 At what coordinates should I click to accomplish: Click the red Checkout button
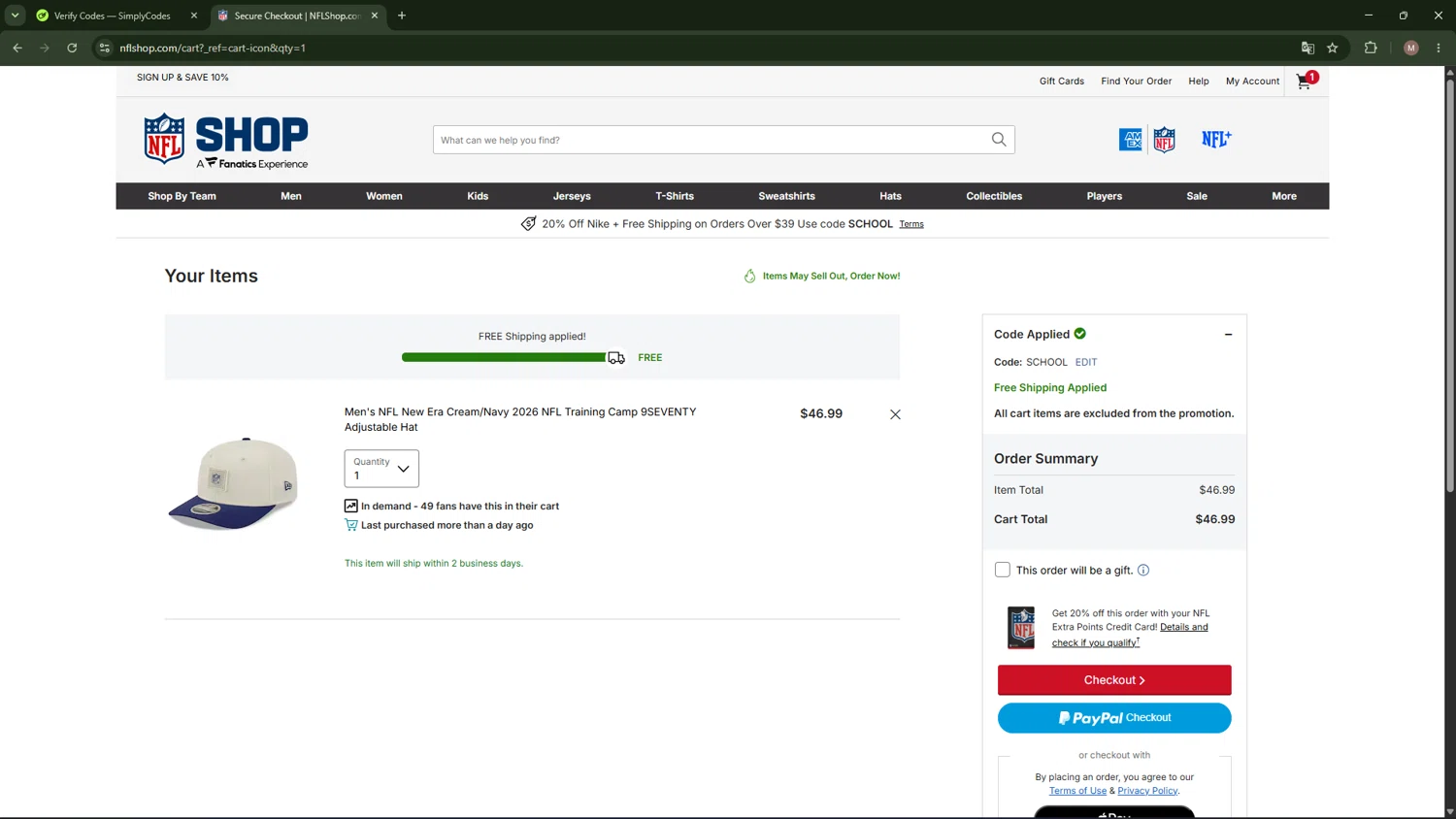(x=1114, y=680)
